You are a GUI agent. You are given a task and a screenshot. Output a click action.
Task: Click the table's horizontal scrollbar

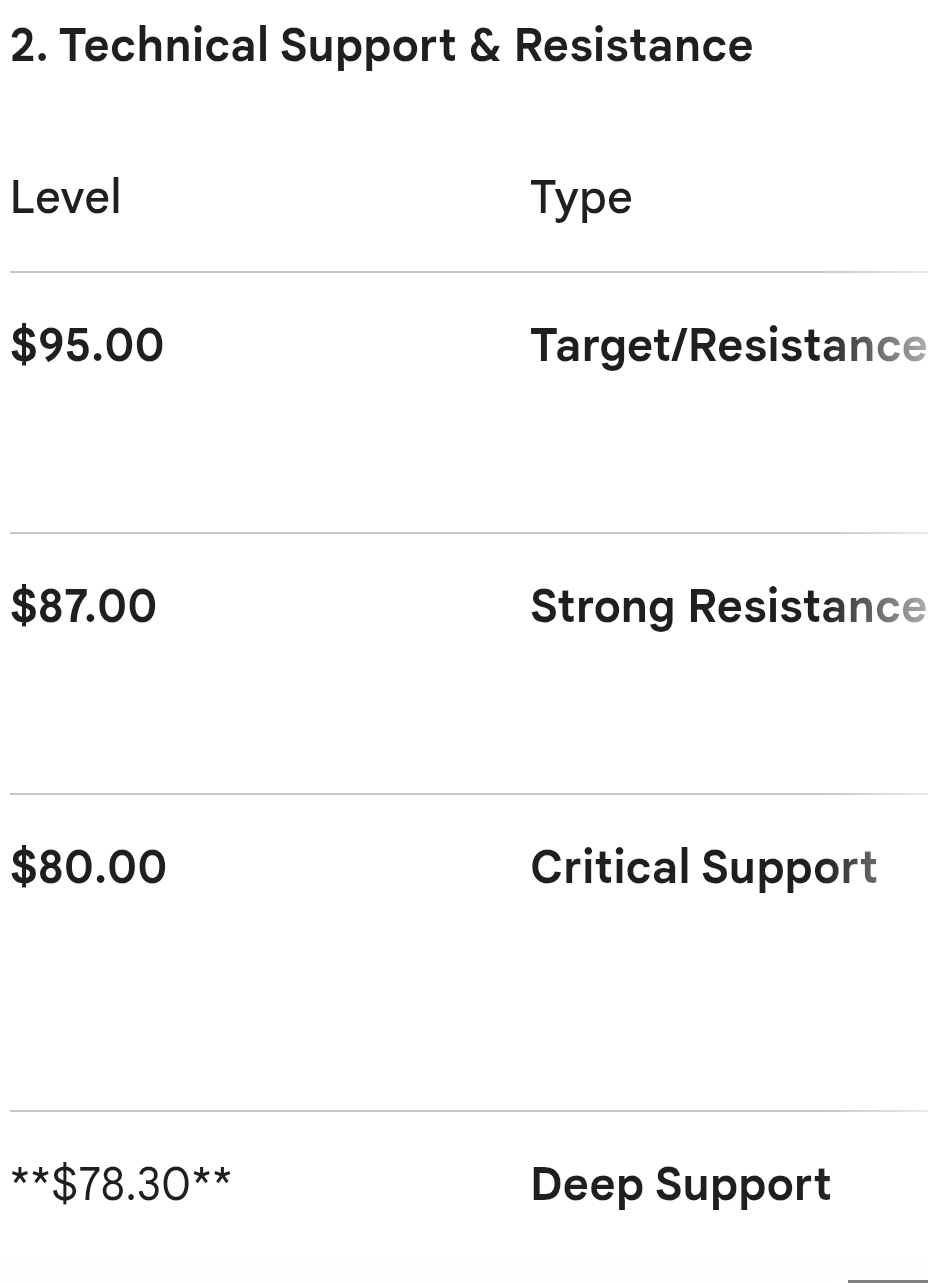click(x=888, y=1280)
